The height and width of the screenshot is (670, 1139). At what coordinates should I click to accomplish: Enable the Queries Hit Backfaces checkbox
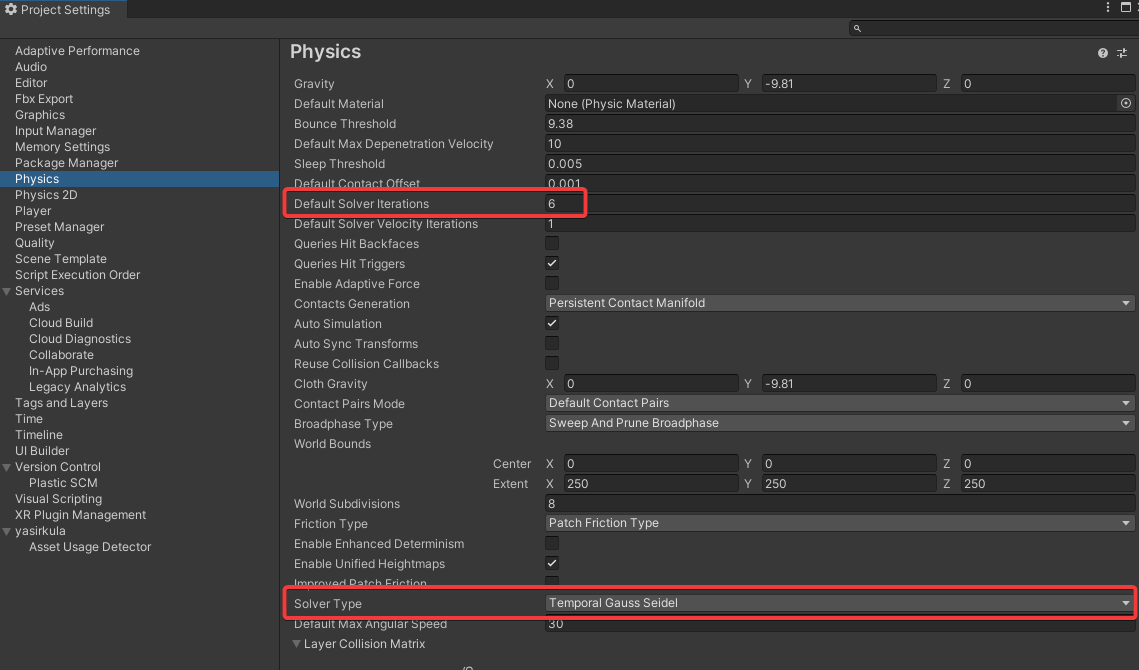click(552, 243)
